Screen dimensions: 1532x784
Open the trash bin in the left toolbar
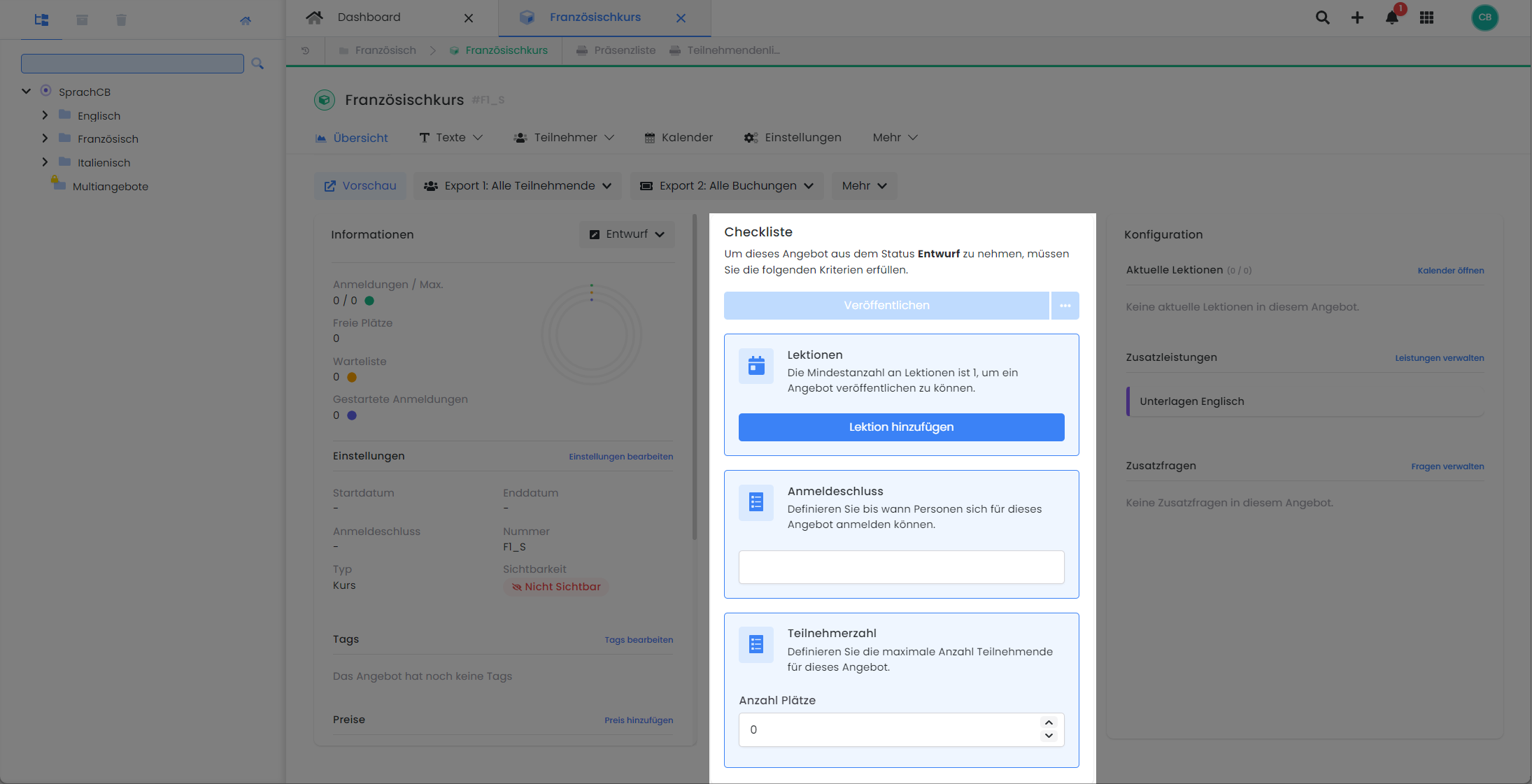coord(121,20)
